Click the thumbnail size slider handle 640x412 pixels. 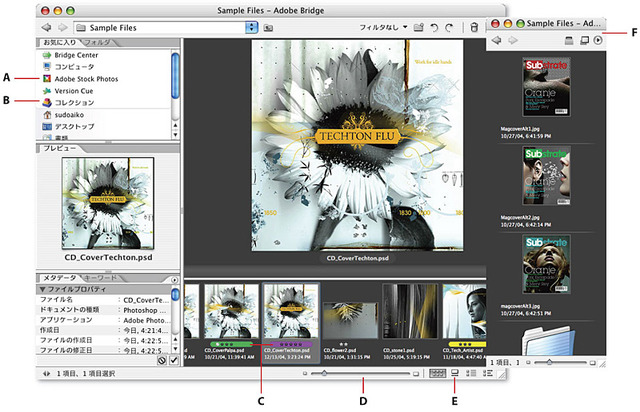tap(324, 373)
